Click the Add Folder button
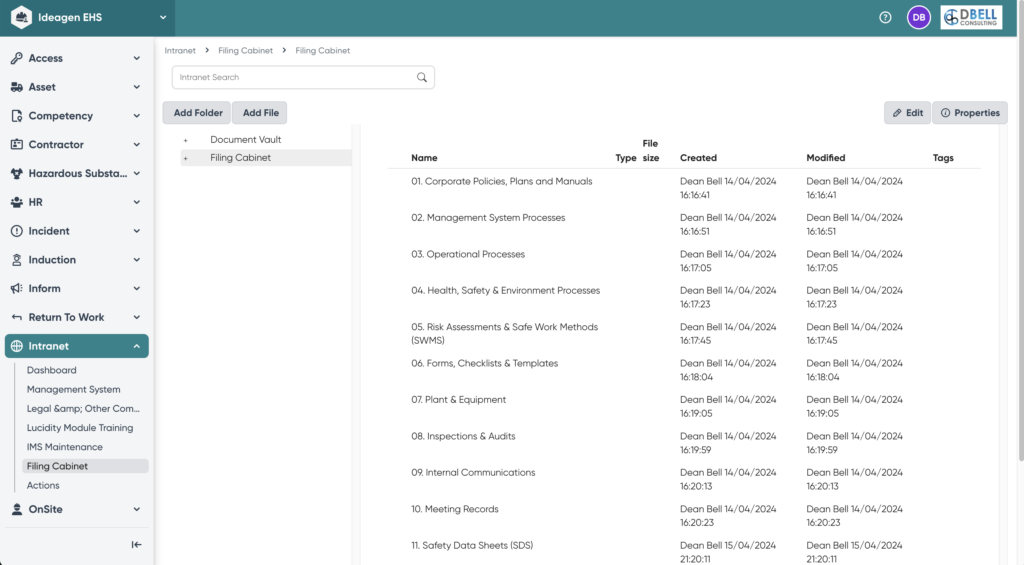 tap(197, 112)
